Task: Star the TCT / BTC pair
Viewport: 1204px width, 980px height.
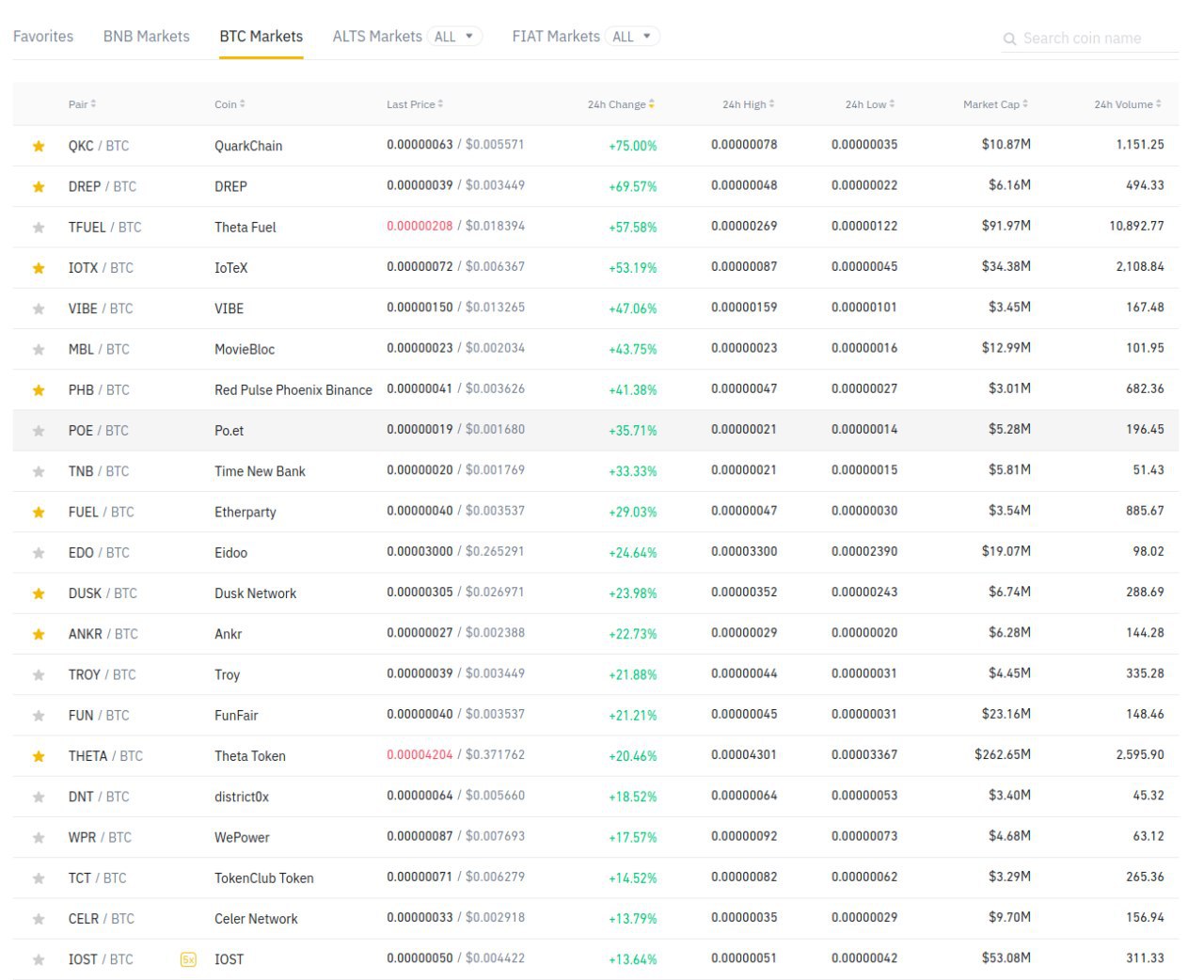Action: pos(39,878)
